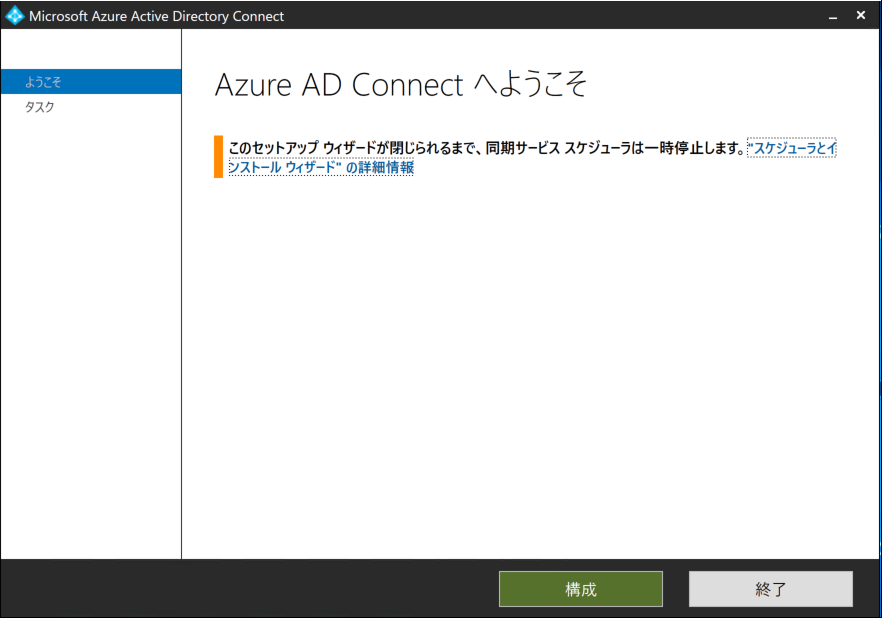
Task: Click empty title bar space beside minimize
Action: point(600,16)
